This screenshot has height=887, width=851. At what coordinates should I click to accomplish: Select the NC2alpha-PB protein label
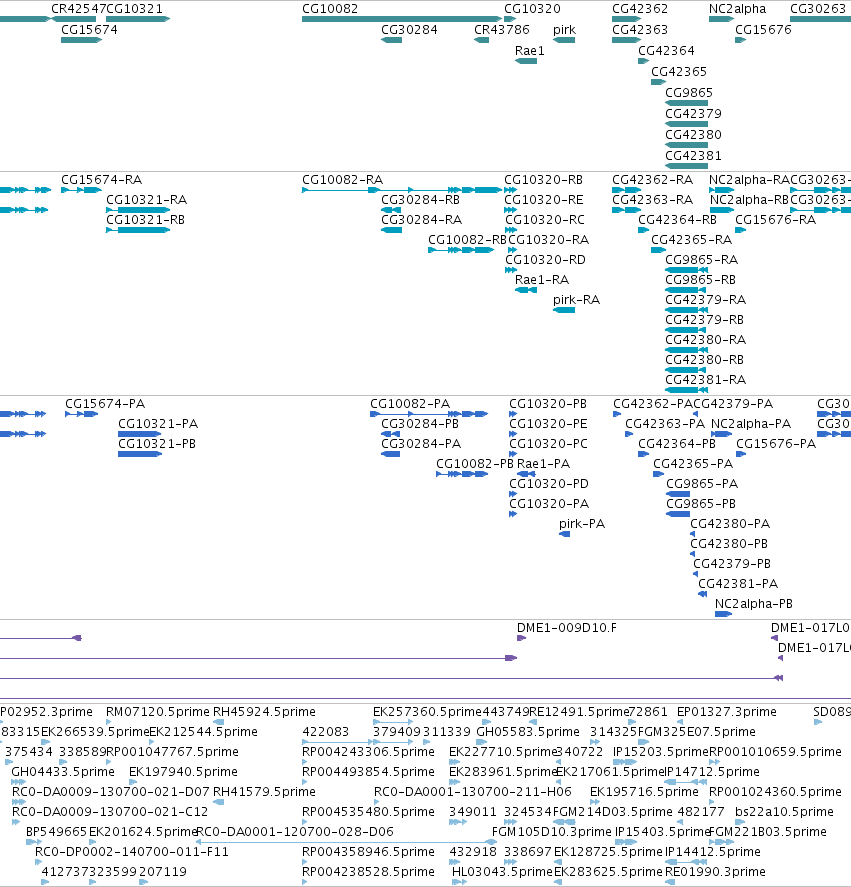coord(754,604)
